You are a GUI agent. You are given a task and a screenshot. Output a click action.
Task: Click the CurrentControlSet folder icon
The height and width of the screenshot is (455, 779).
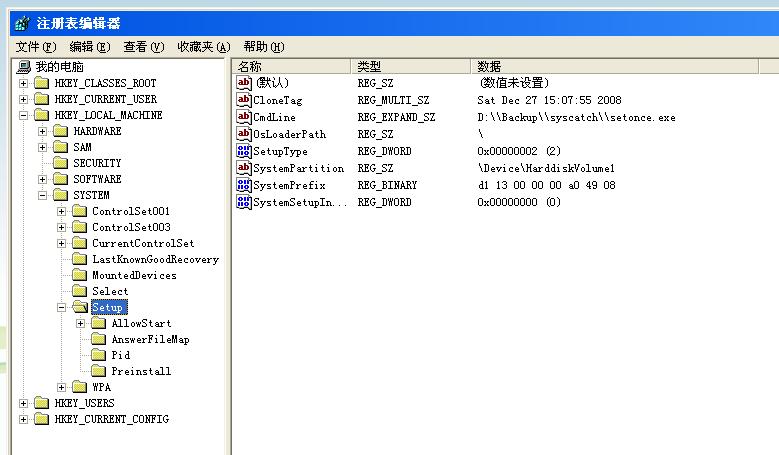coord(79,243)
